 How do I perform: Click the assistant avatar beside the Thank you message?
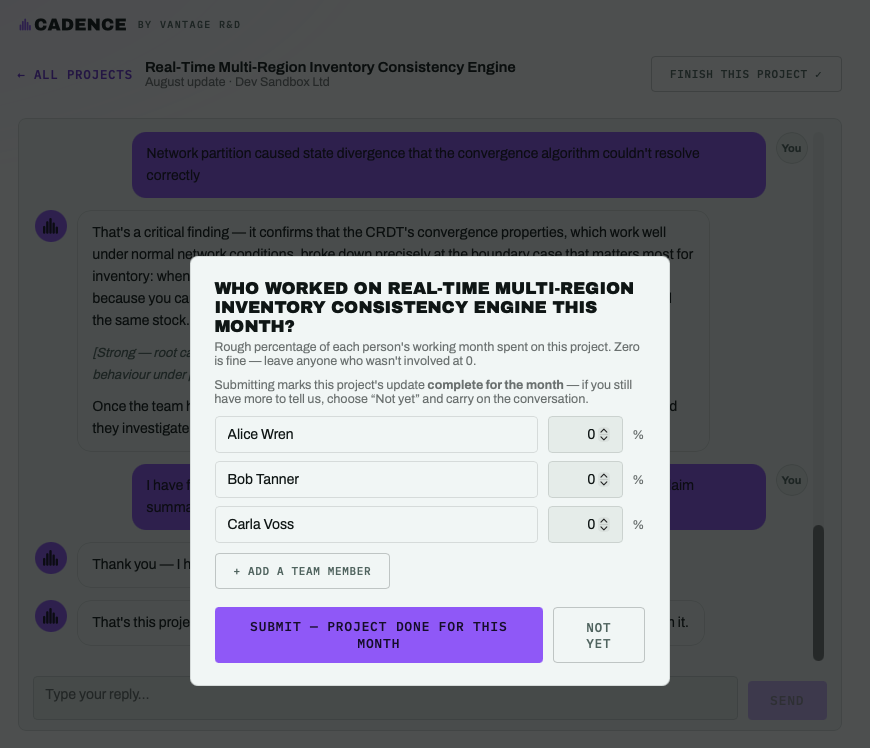(x=51, y=558)
